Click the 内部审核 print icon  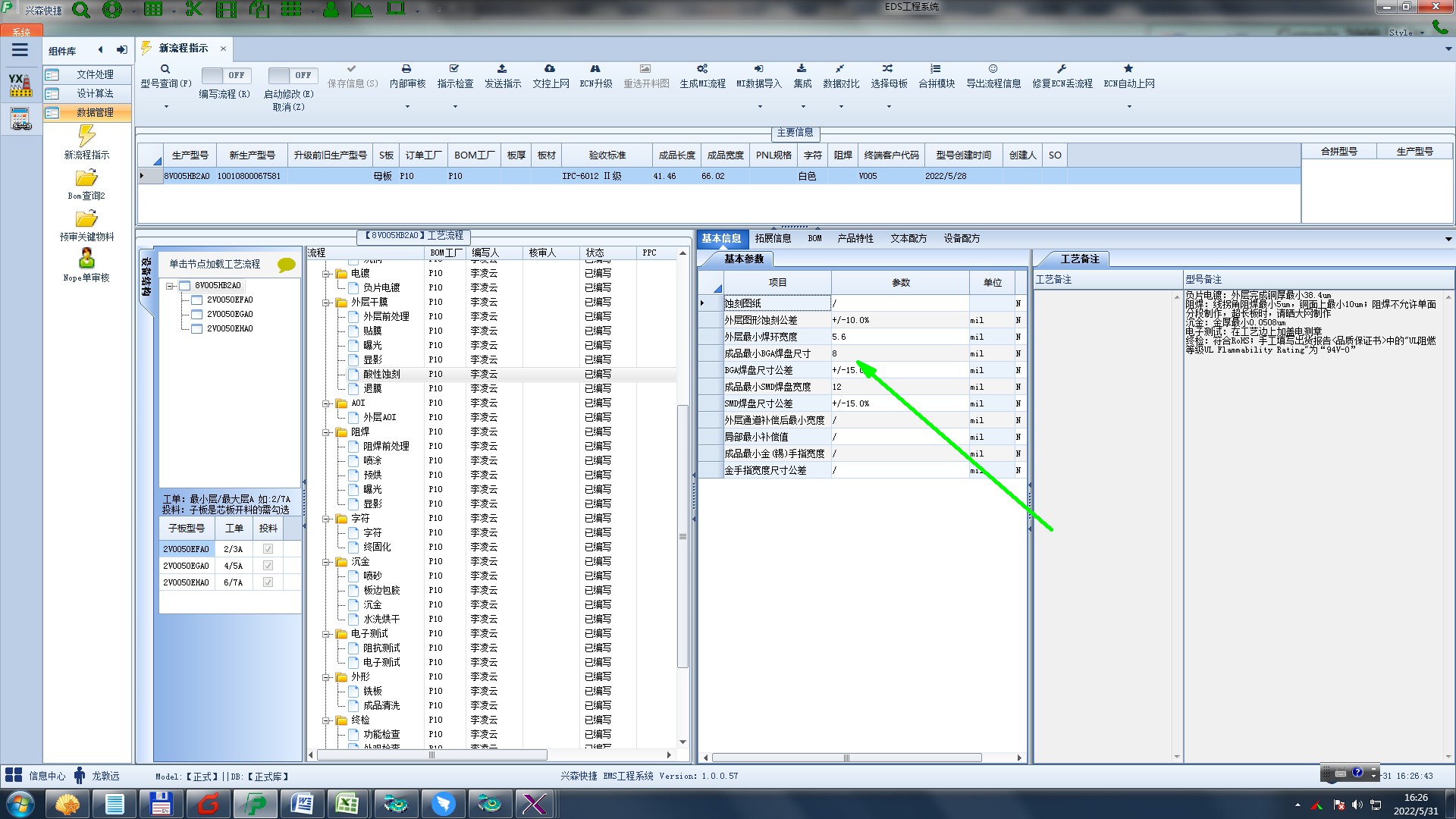406,69
